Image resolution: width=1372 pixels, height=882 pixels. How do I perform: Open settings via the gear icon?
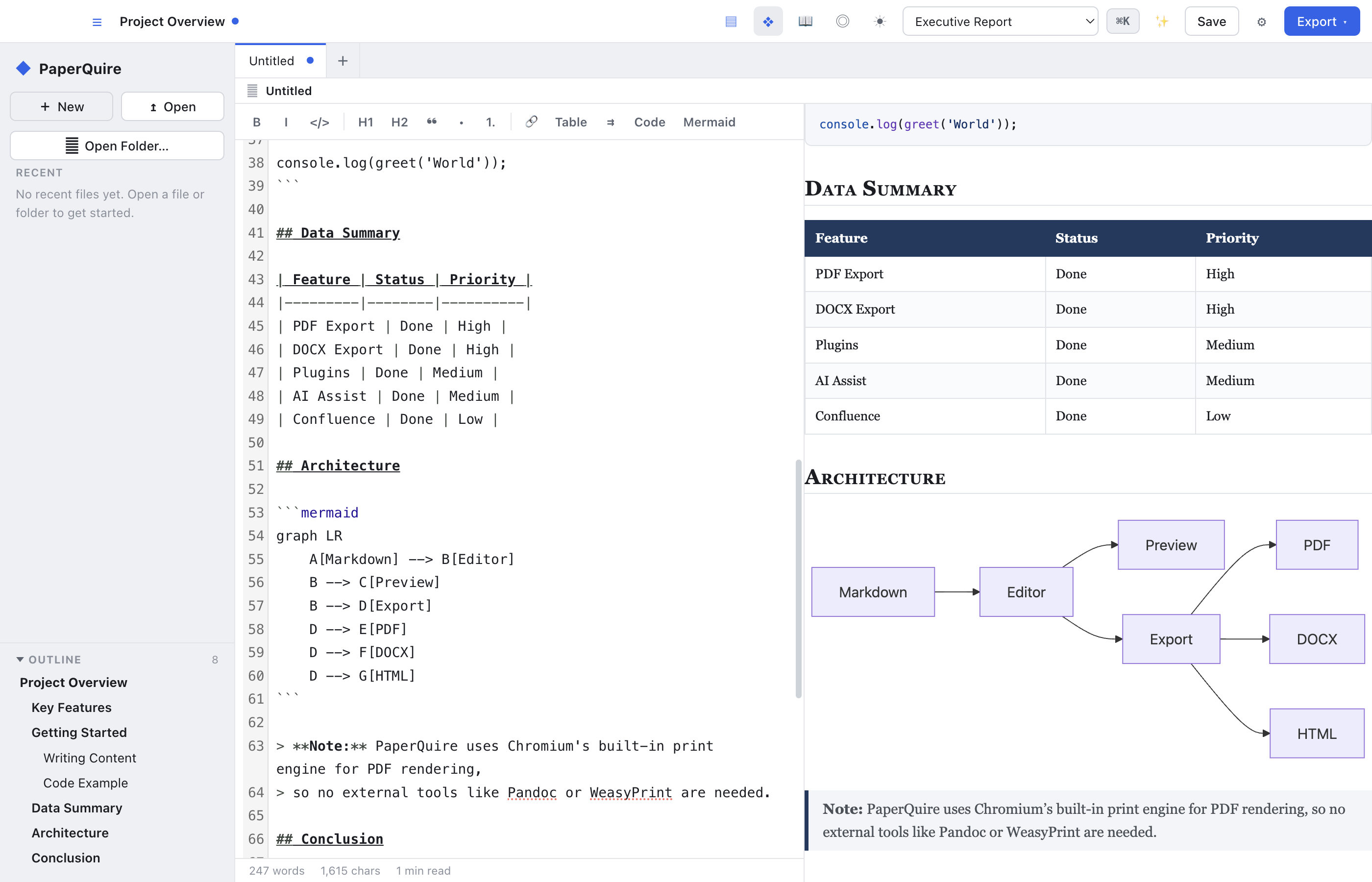tap(1261, 22)
